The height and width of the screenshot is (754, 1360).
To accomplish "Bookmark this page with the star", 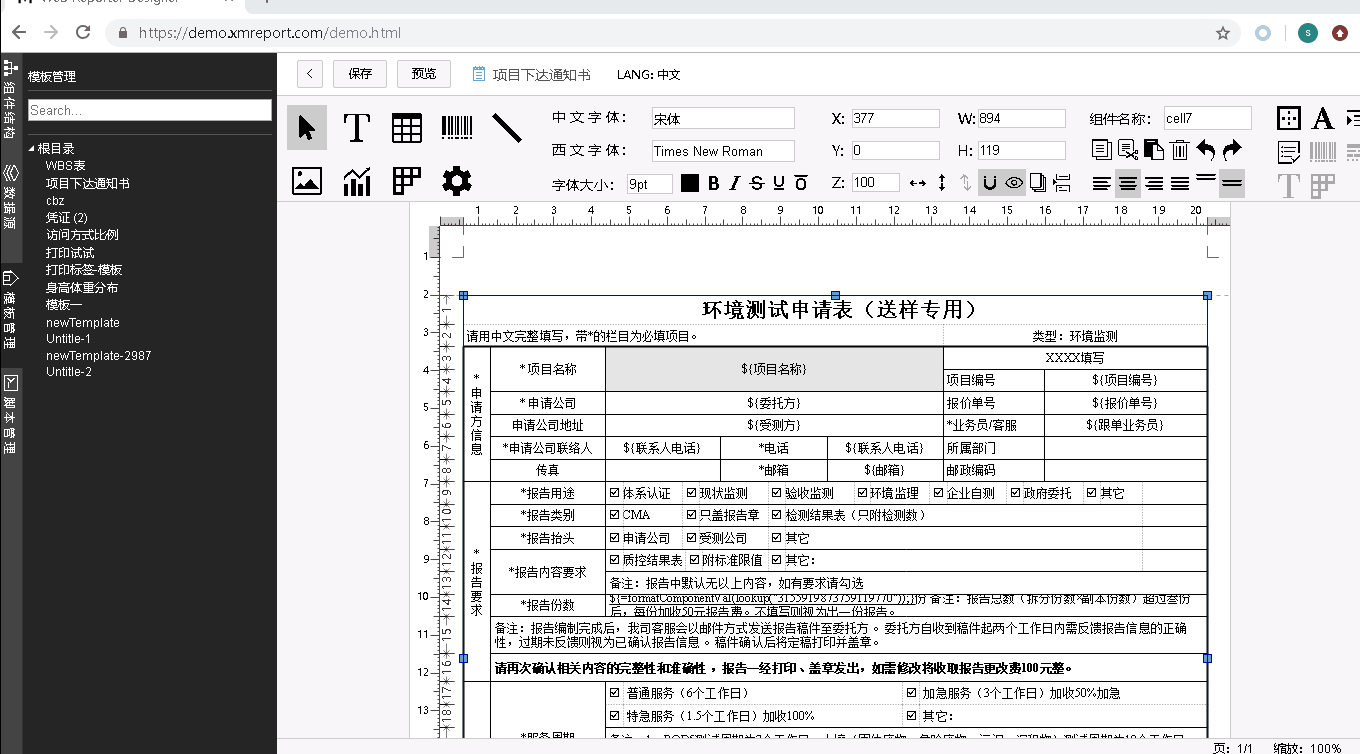I will [1222, 33].
